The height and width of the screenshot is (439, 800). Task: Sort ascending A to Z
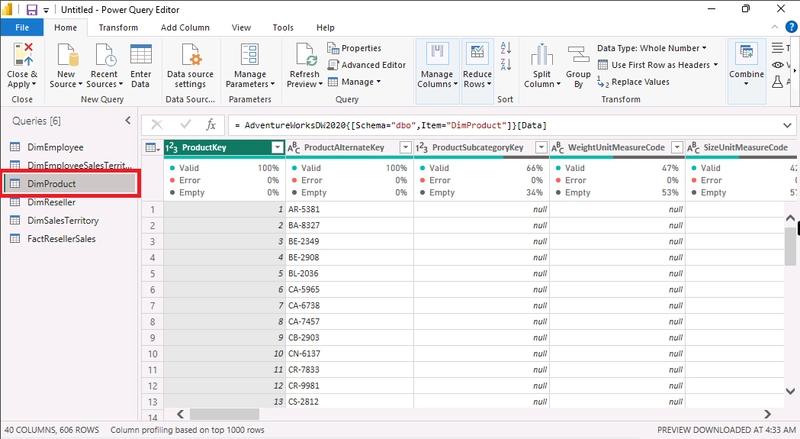pyautogui.click(x=506, y=47)
